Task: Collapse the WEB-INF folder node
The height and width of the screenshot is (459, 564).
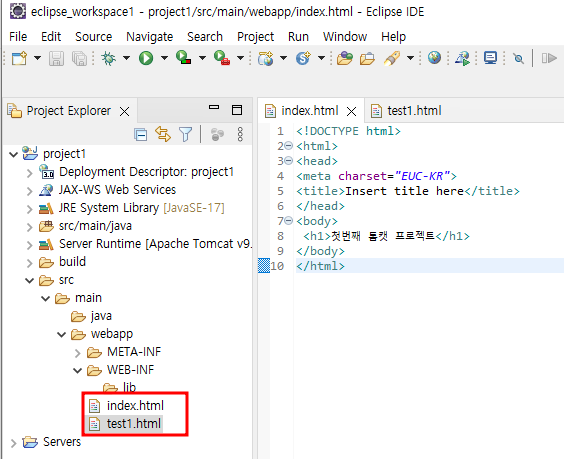Action: (77, 371)
